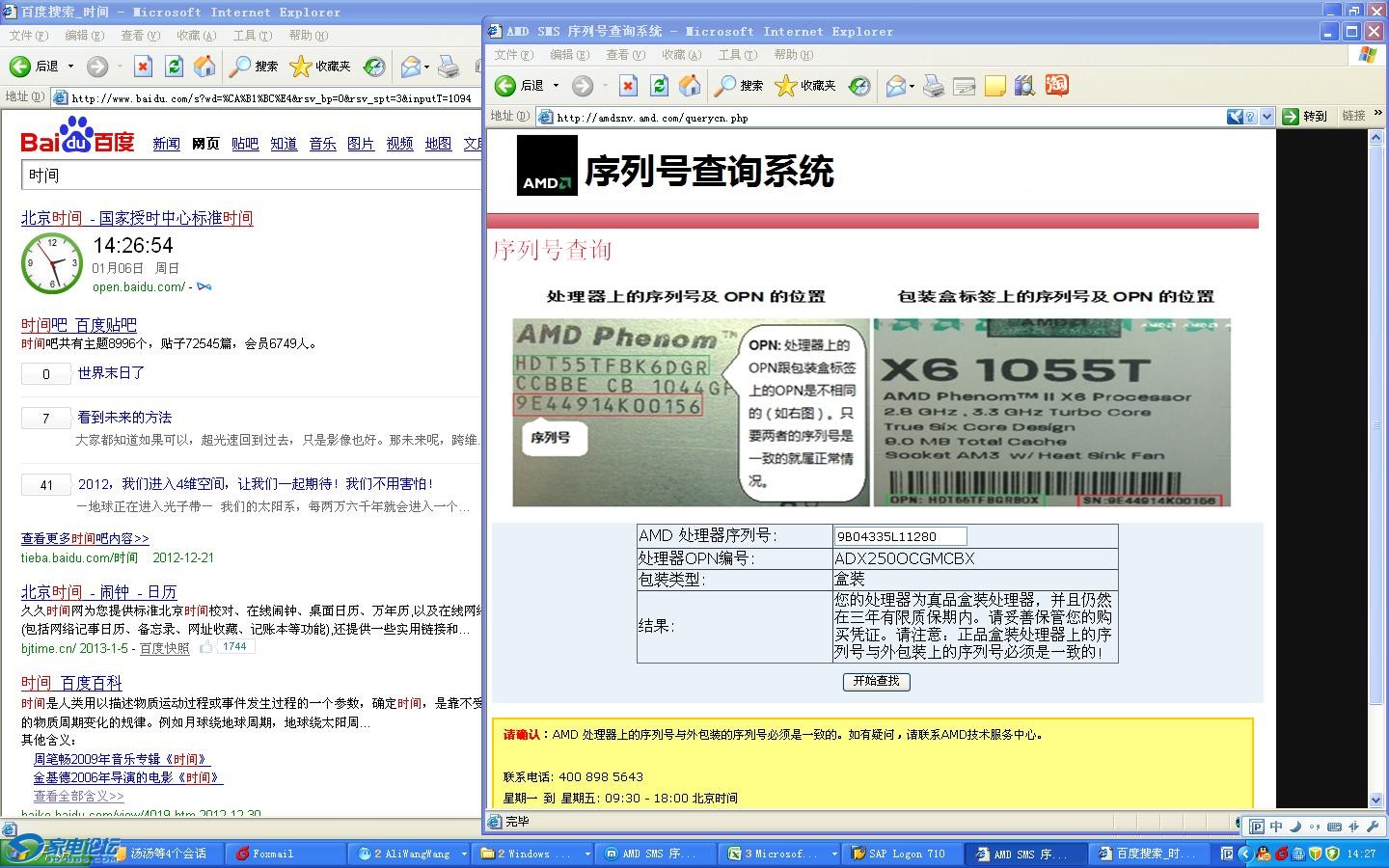Click the 转到 go button
Image resolution: width=1389 pixels, height=868 pixels.
(x=1306, y=117)
